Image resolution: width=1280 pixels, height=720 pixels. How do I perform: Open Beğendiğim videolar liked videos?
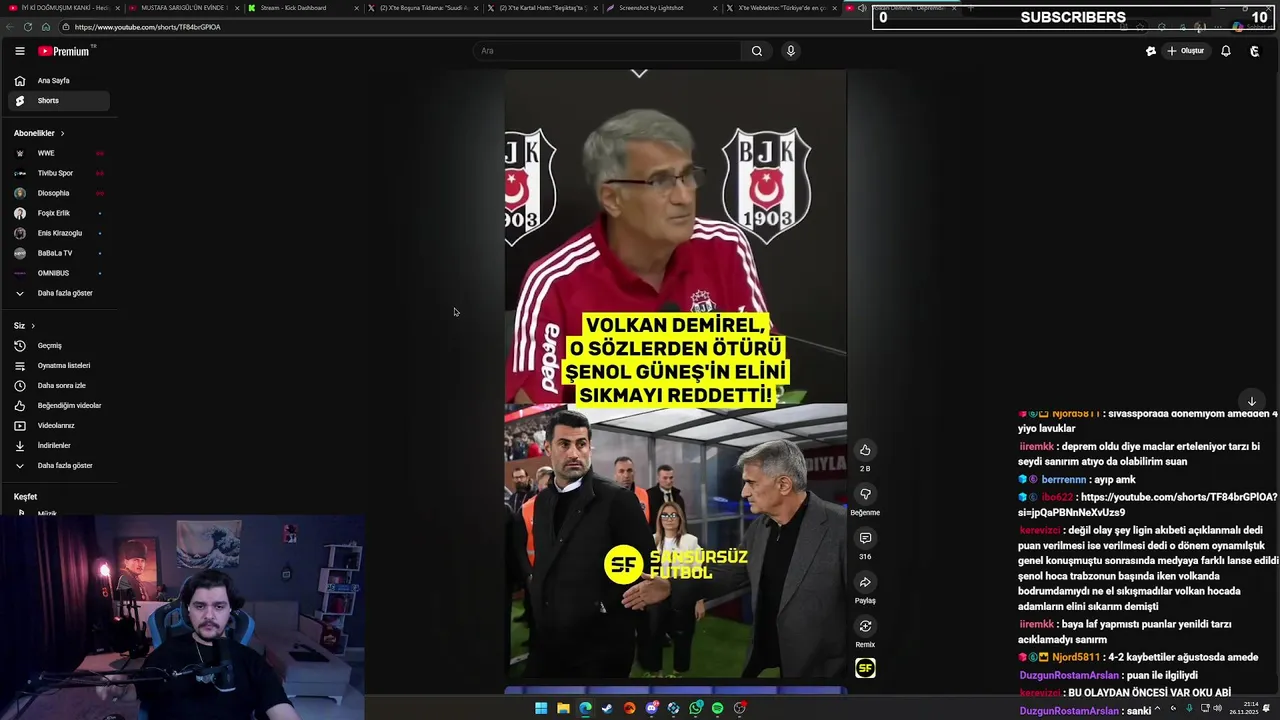(59, 406)
